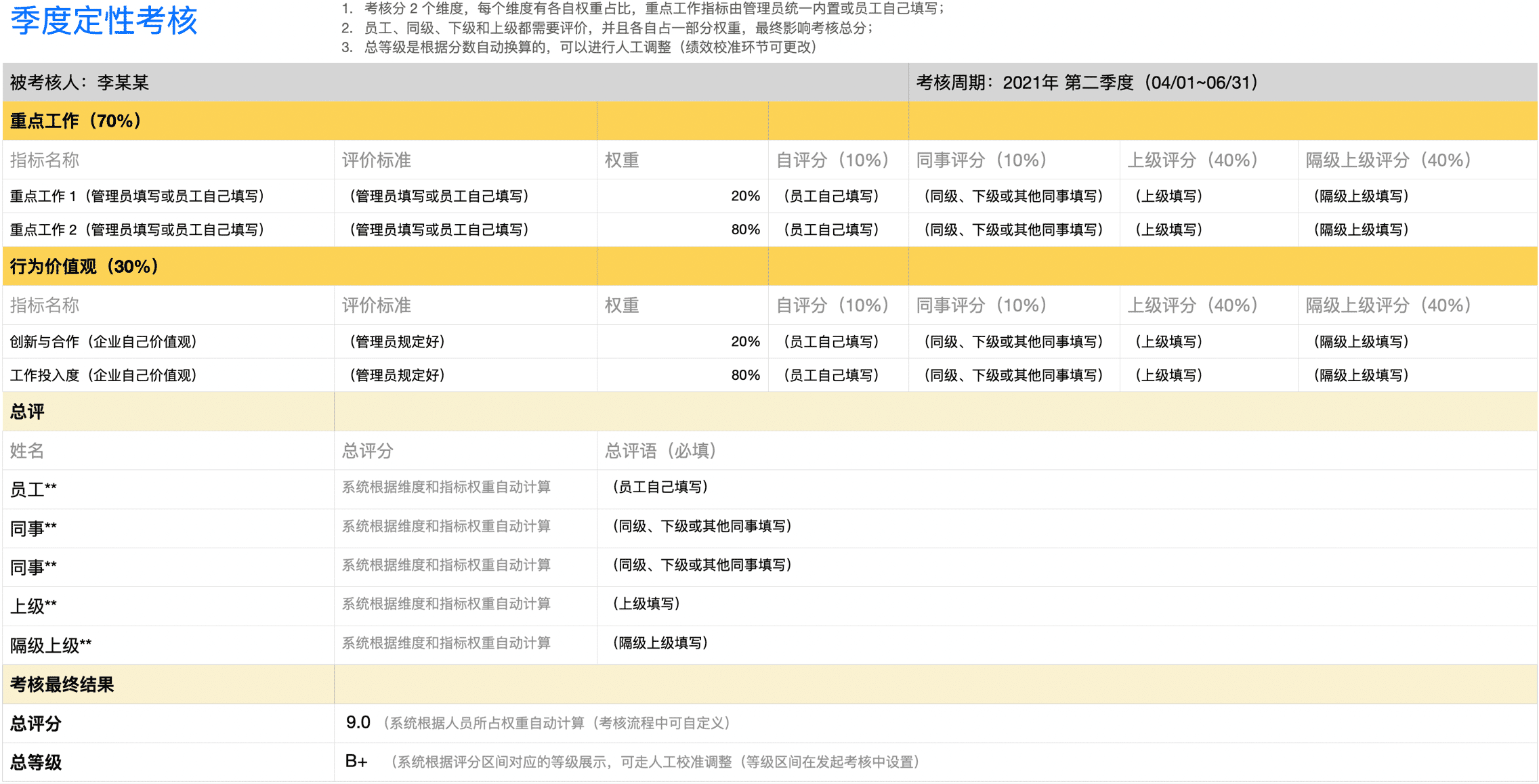Select the 隔级上级** name cell
This screenshot has height=784, width=1539.
click(168, 646)
